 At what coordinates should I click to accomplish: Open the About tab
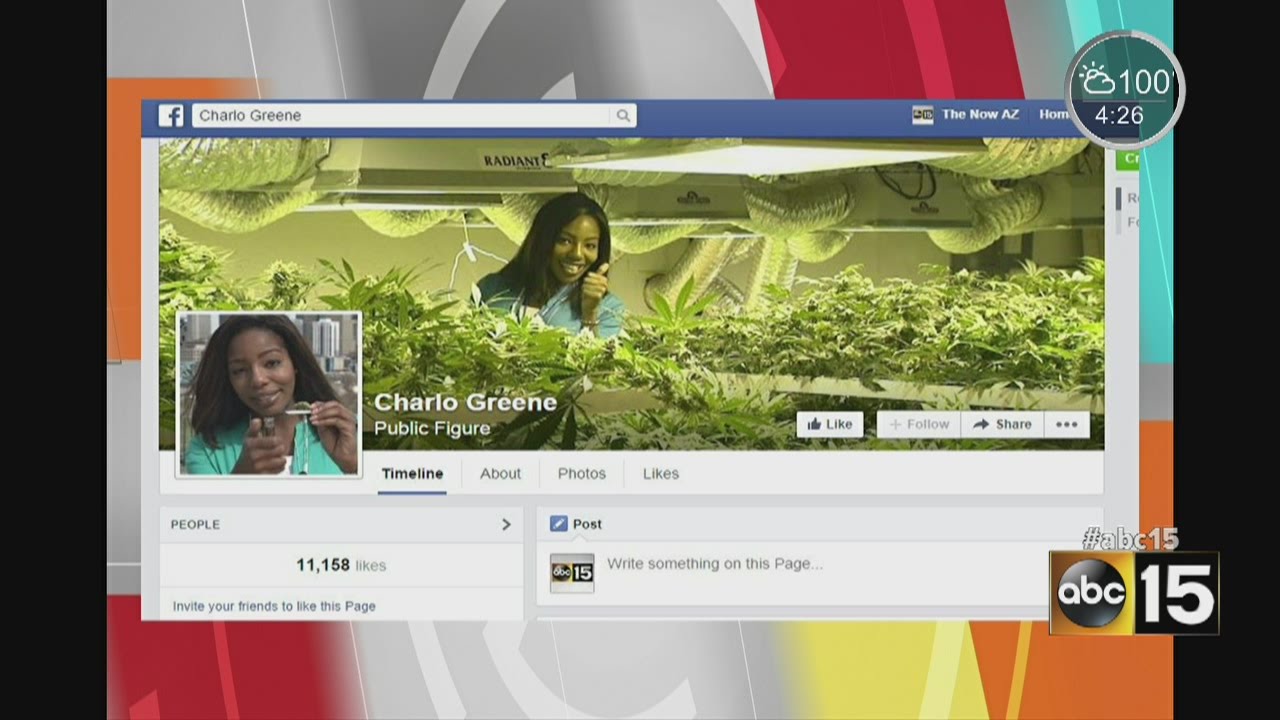pos(500,474)
